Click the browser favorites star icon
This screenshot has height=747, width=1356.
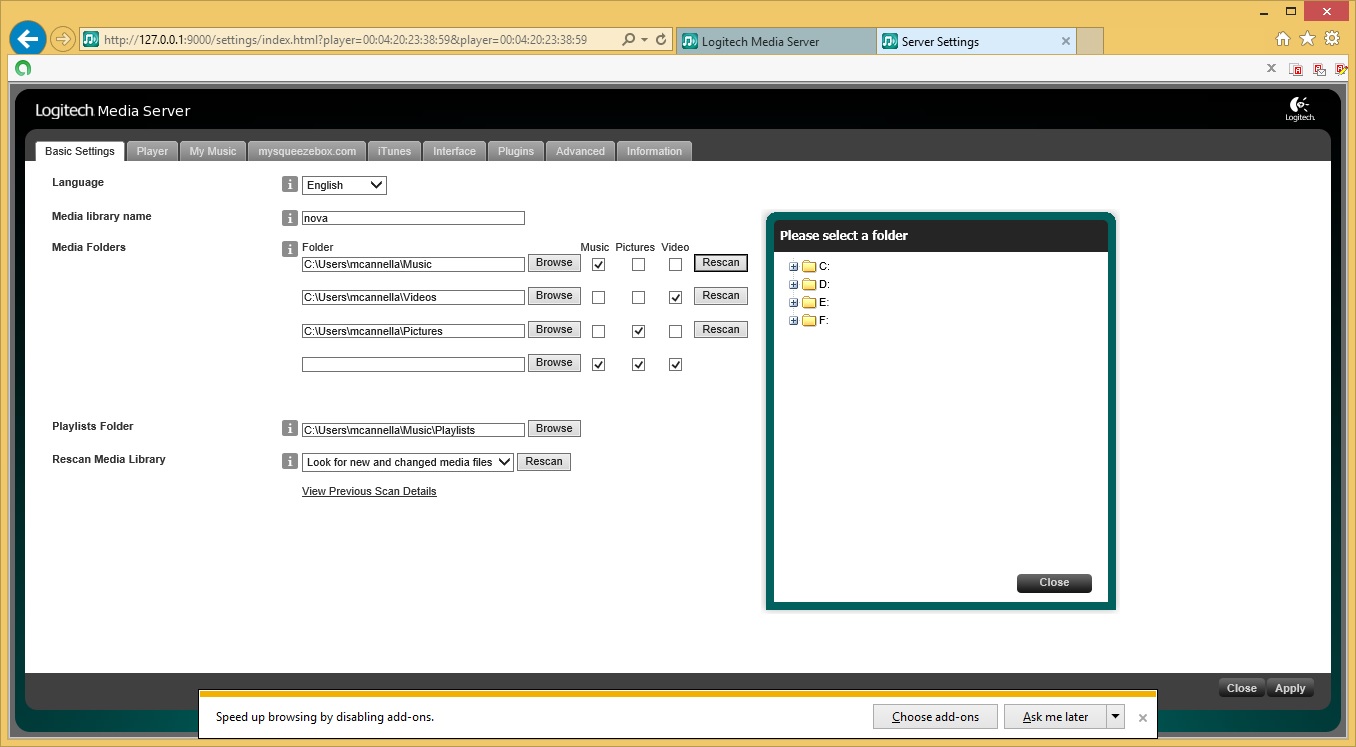tap(1307, 39)
